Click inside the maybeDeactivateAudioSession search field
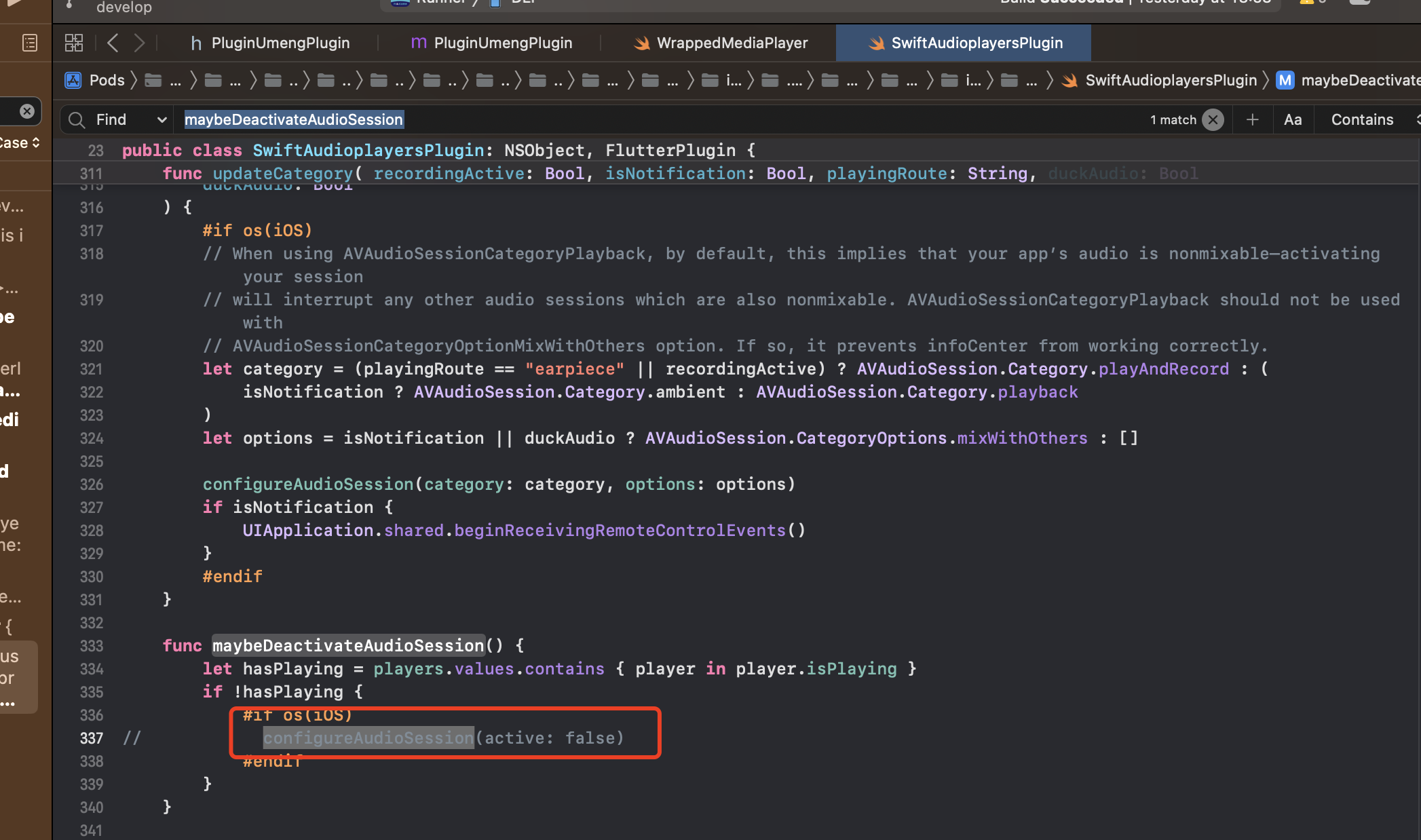Viewport: 1421px width, 840px height. (x=294, y=119)
